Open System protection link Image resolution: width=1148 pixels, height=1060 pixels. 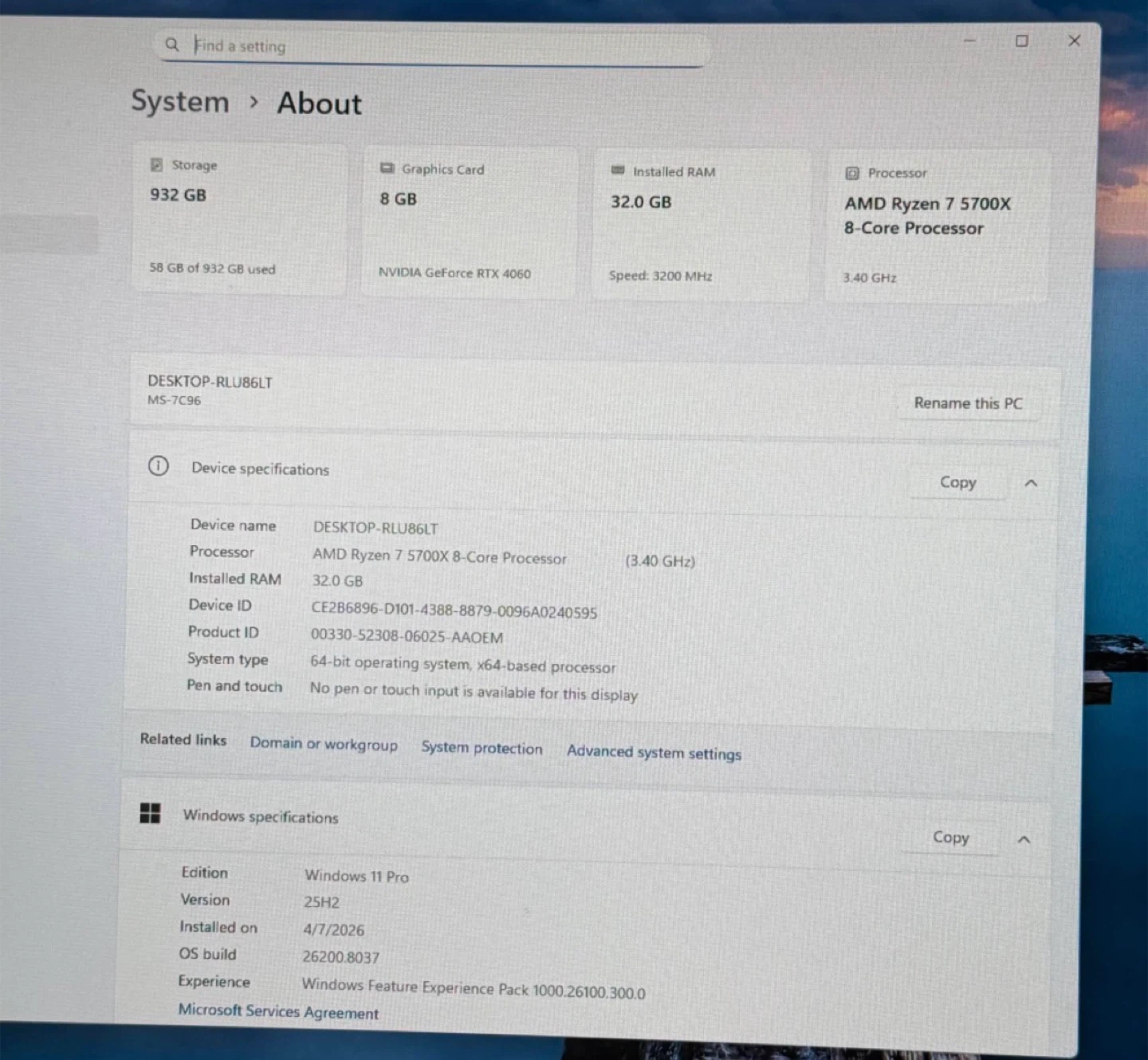[482, 748]
